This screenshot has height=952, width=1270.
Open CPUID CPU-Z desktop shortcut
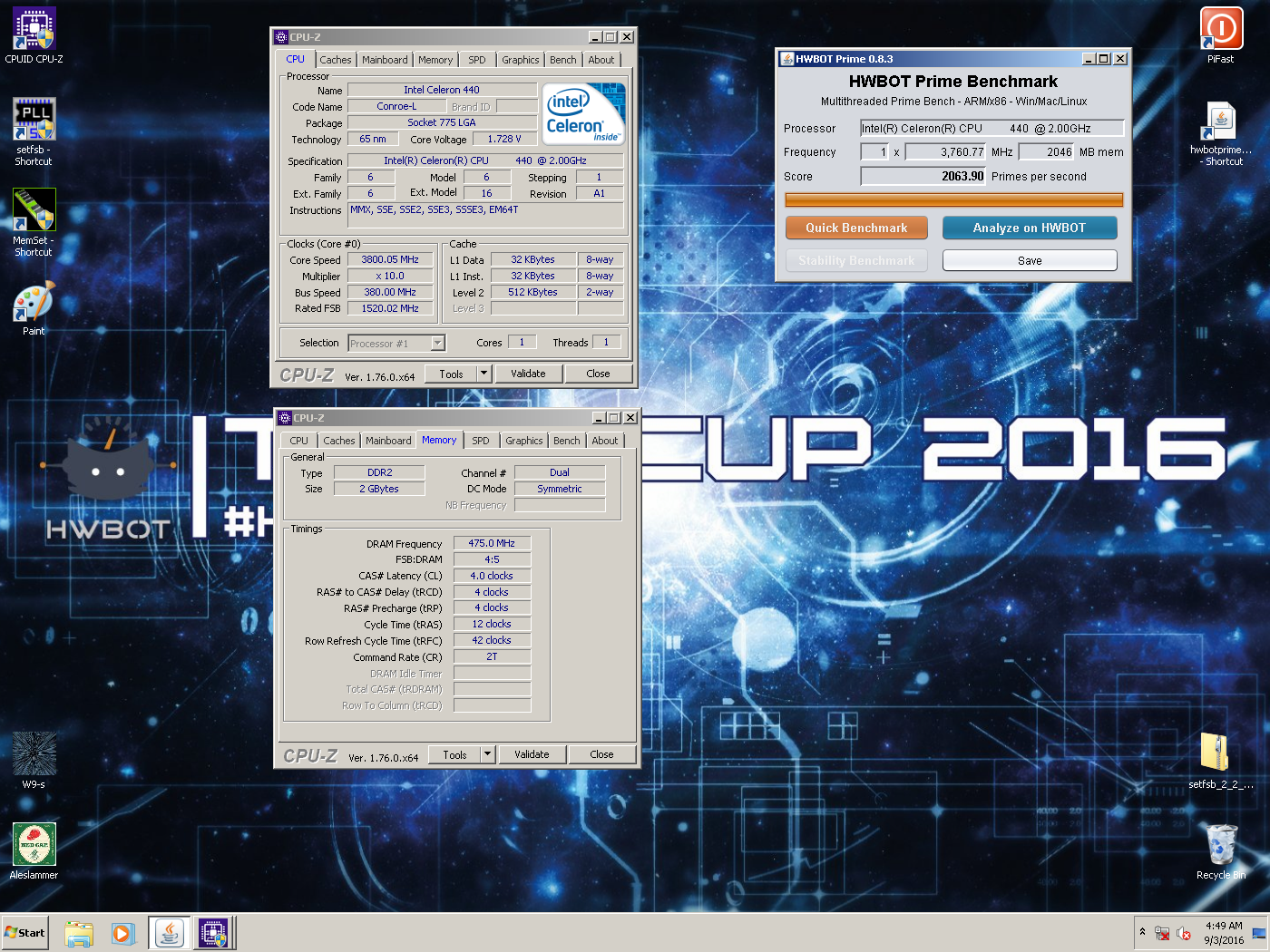[34, 36]
